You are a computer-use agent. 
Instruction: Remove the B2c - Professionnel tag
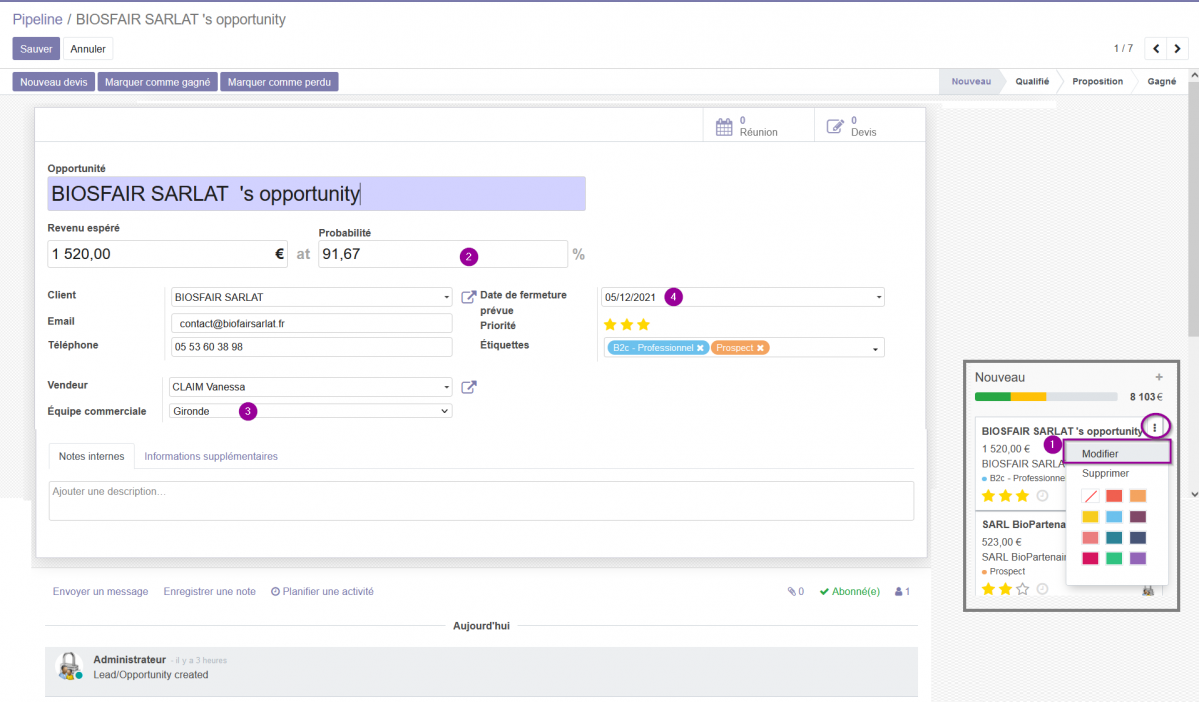pos(700,348)
